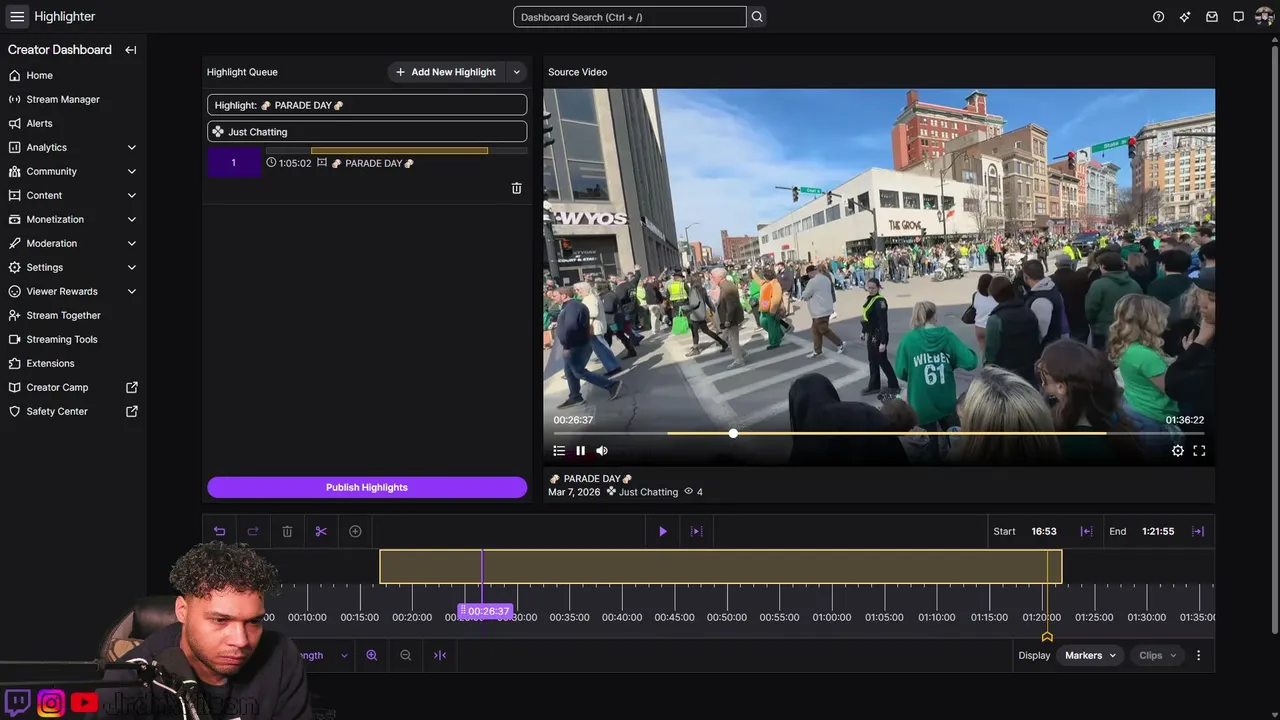Toggle the Clips display option
Image resolution: width=1280 pixels, height=720 pixels.
(x=1157, y=655)
